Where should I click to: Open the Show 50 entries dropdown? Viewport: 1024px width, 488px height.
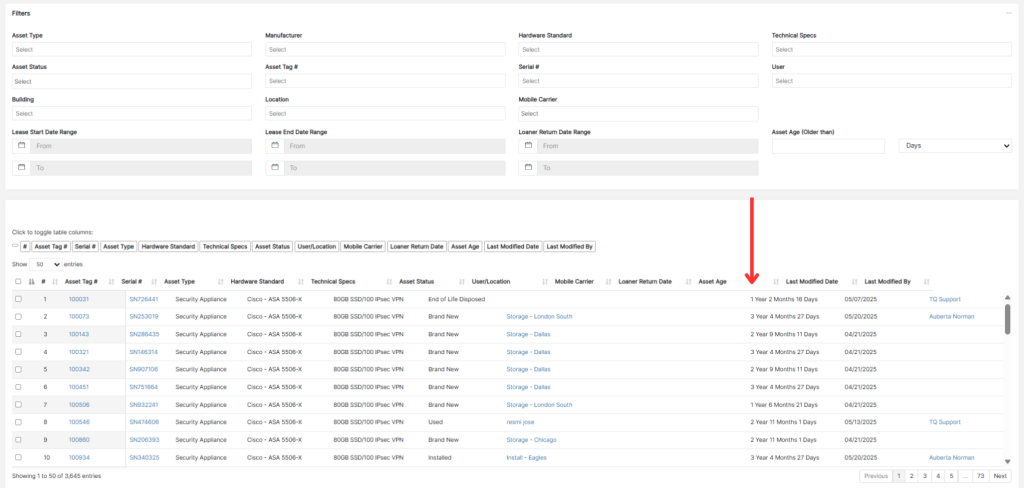tap(46, 264)
